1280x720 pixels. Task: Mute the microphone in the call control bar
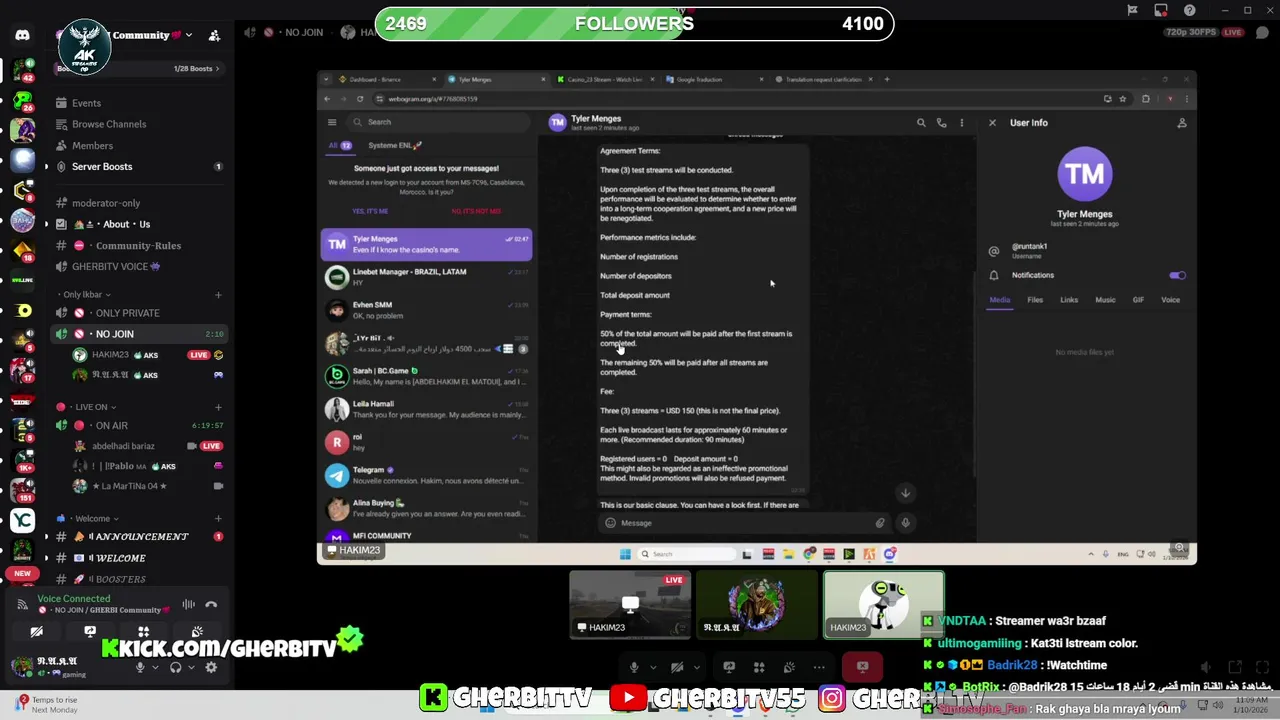click(x=634, y=667)
